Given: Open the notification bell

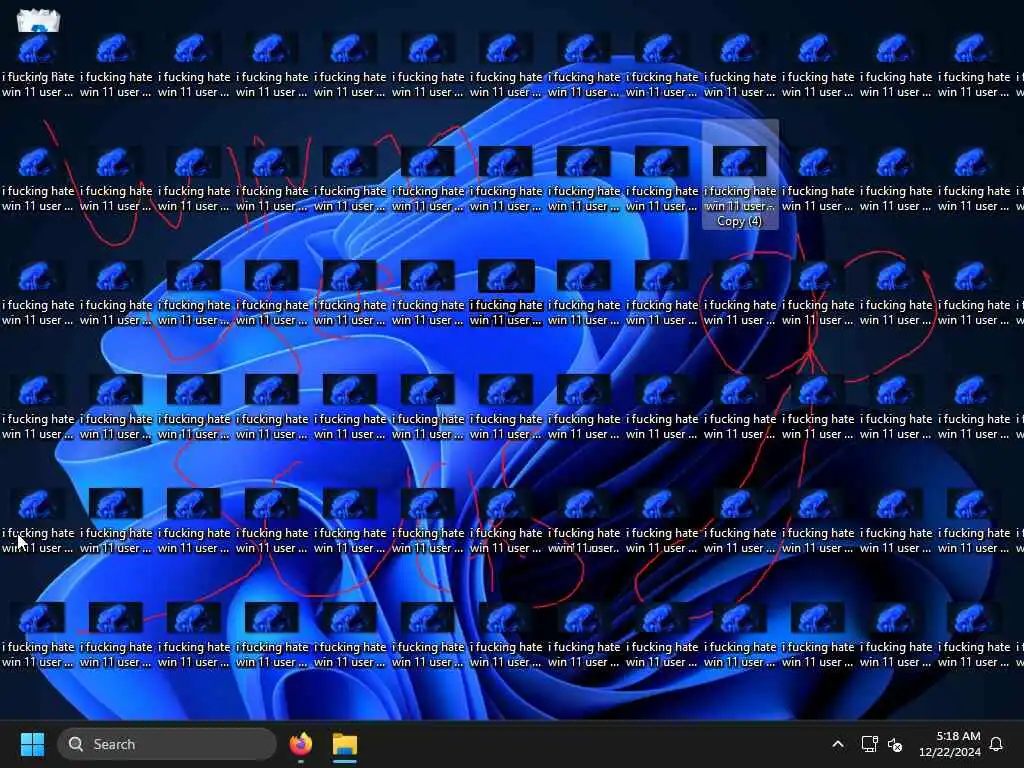Looking at the screenshot, I should click(996, 744).
